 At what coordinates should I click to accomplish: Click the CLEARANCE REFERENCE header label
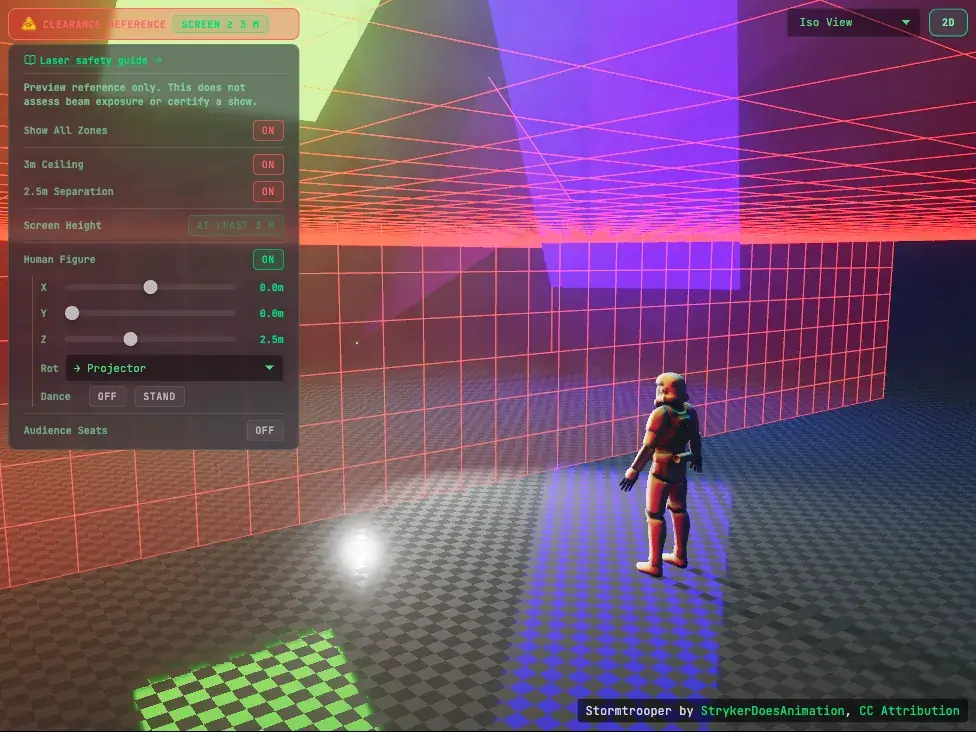pos(105,24)
